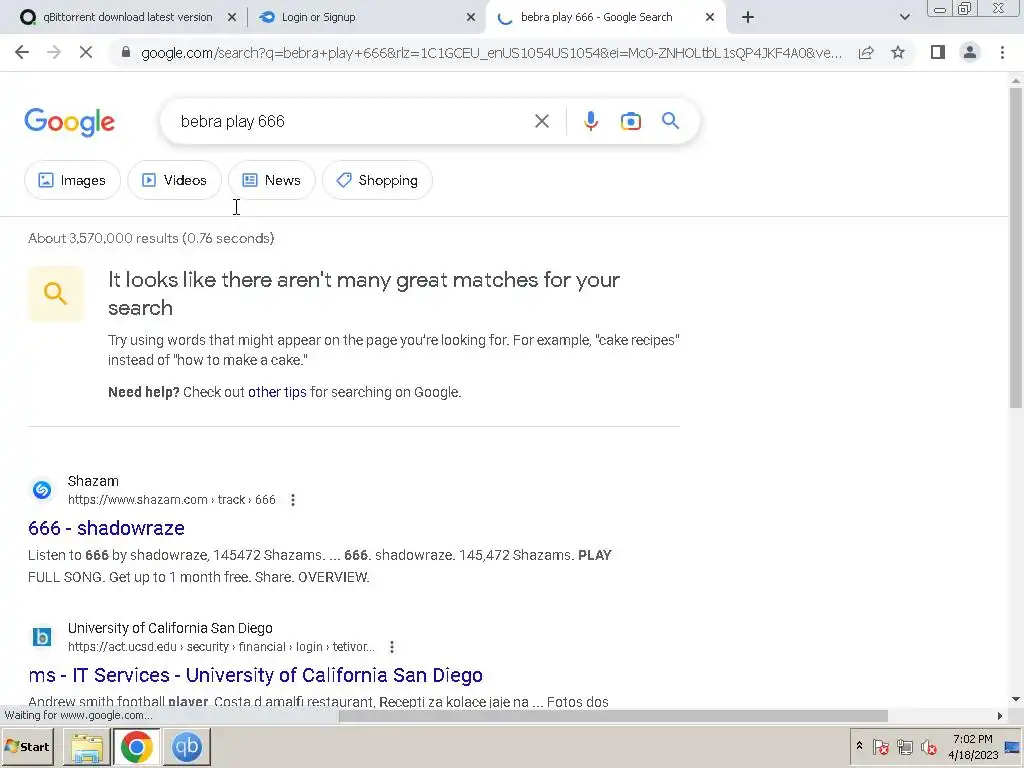The height and width of the screenshot is (768, 1024).
Task: Filter results by News
Action: (272, 180)
